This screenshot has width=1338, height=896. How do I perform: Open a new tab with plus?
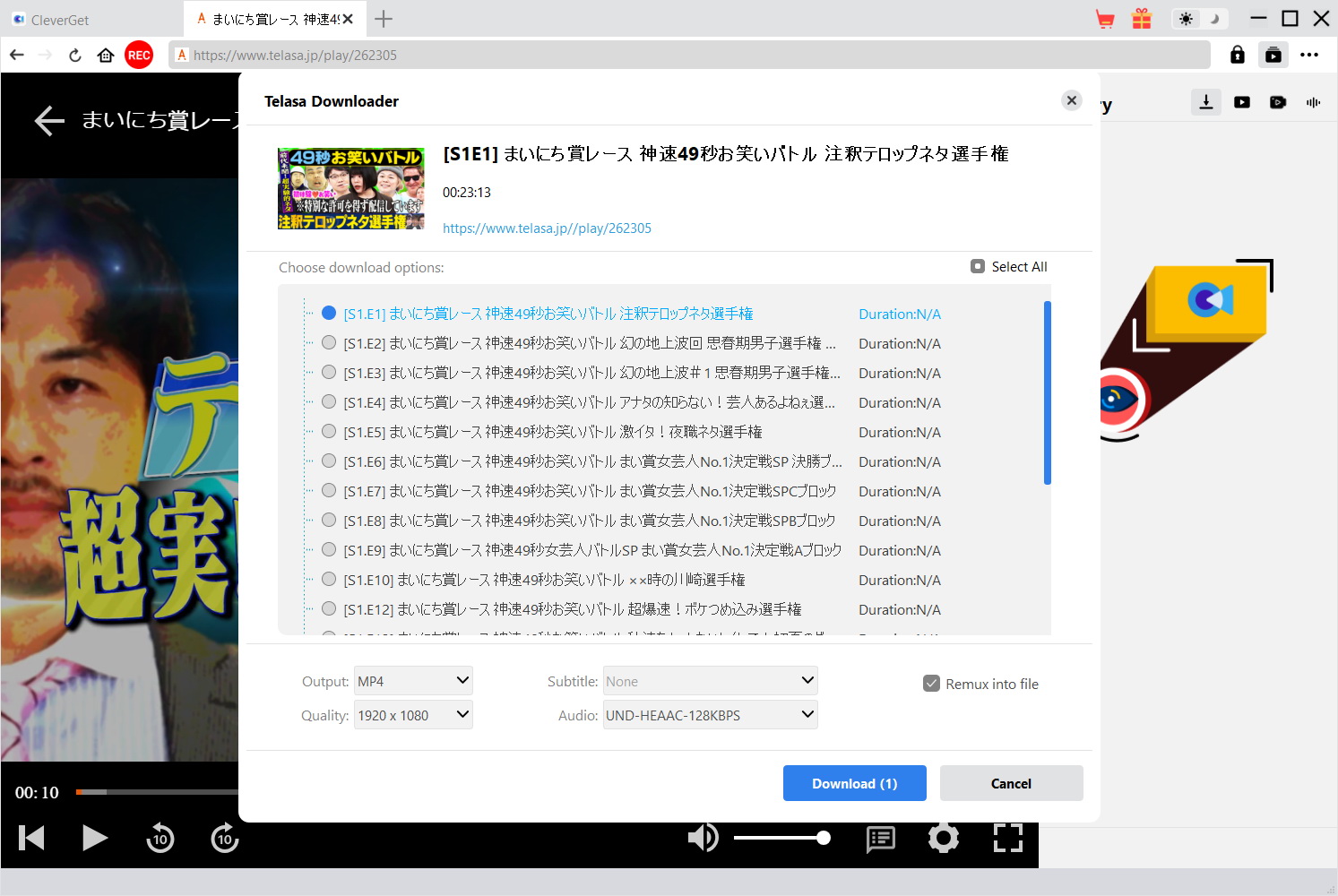pos(384,19)
